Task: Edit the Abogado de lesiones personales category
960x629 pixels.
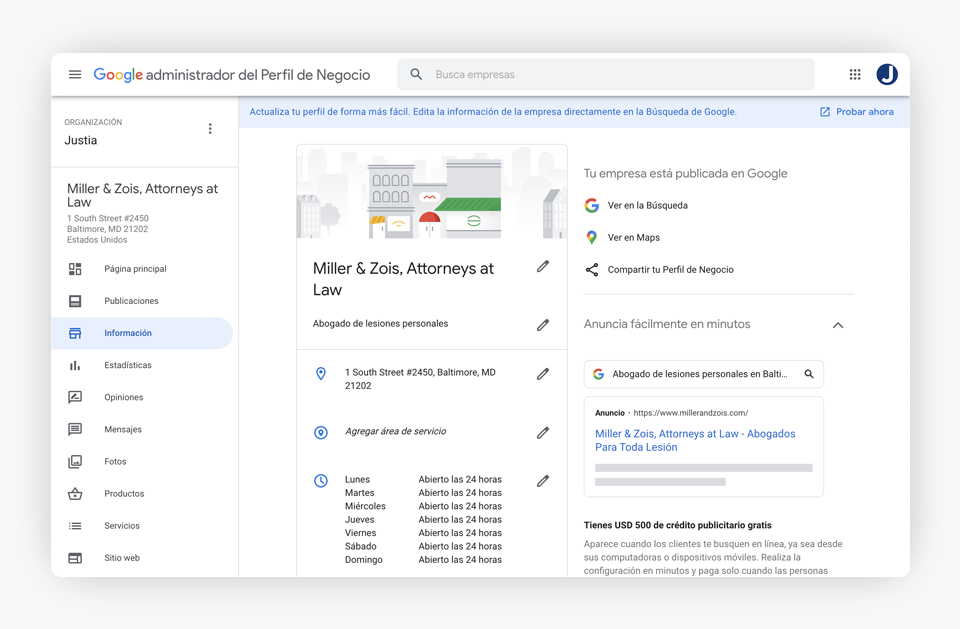Action: coord(543,325)
